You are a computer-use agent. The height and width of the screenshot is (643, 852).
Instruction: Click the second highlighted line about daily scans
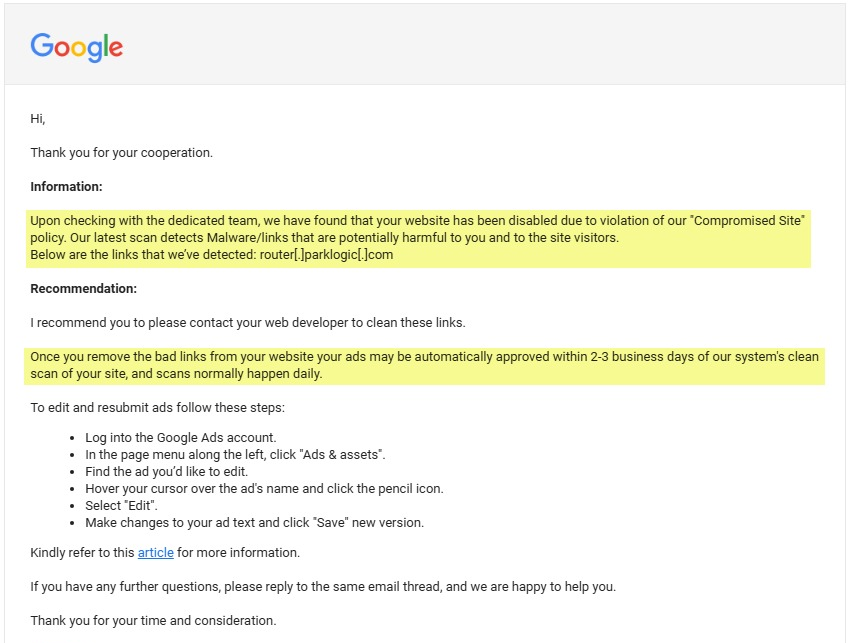176,374
